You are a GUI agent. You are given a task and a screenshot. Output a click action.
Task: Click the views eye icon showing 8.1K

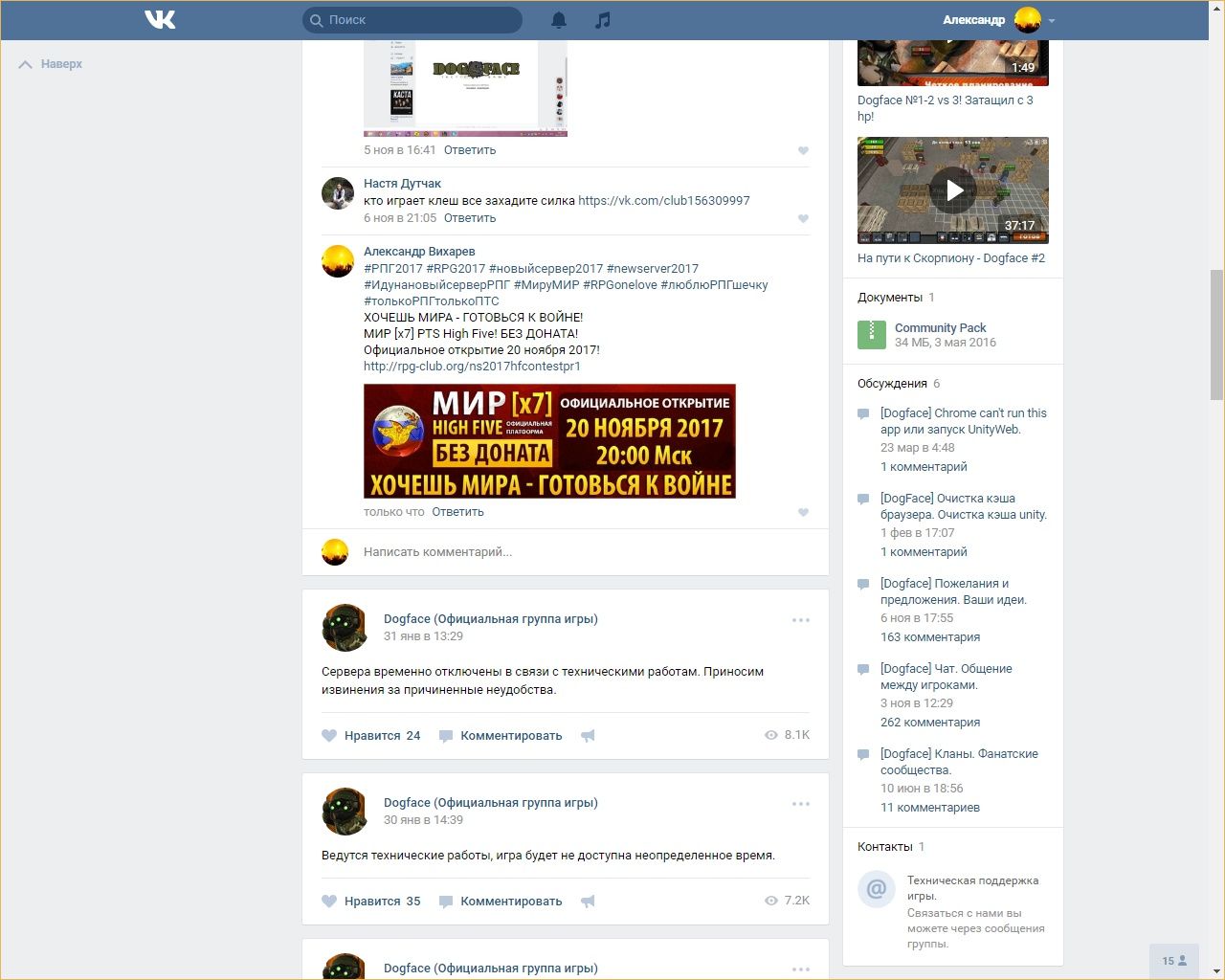(771, 736)
